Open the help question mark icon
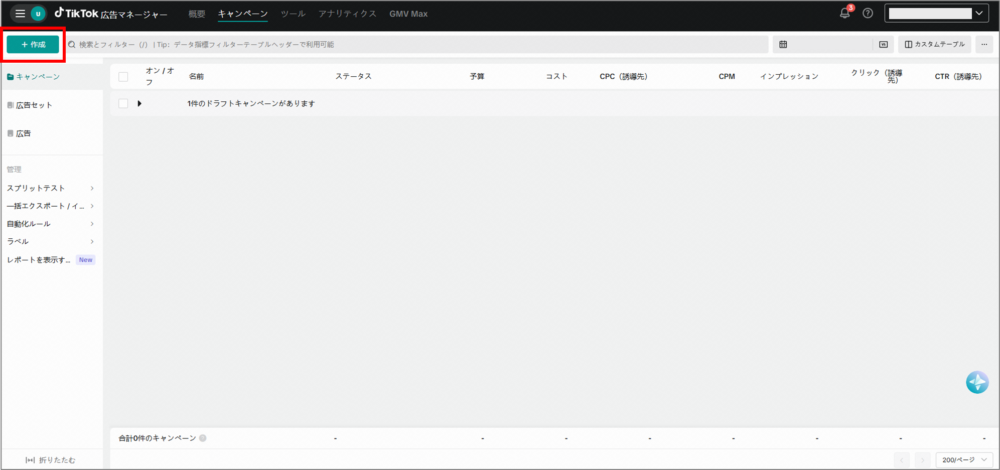 [867, 14]
